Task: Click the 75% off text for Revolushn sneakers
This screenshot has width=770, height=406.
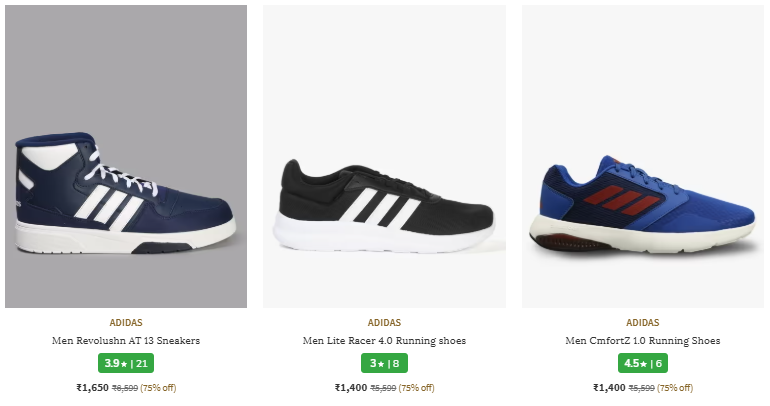Action: (158, 388)
